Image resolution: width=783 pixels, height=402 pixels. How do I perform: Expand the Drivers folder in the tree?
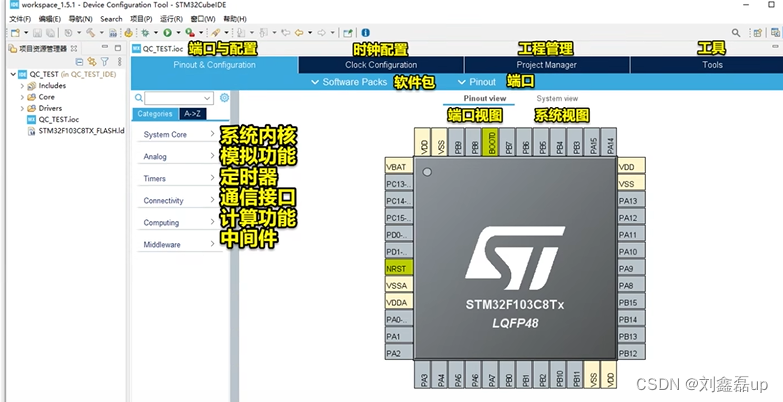tap(22, 108)
